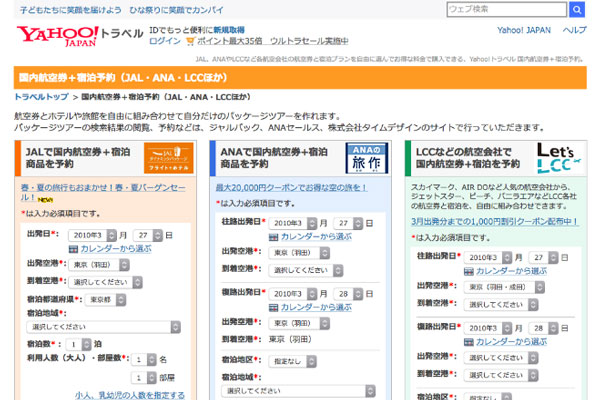Click the ログイン link
Viewport: 600px width, 400px height.
165,41
